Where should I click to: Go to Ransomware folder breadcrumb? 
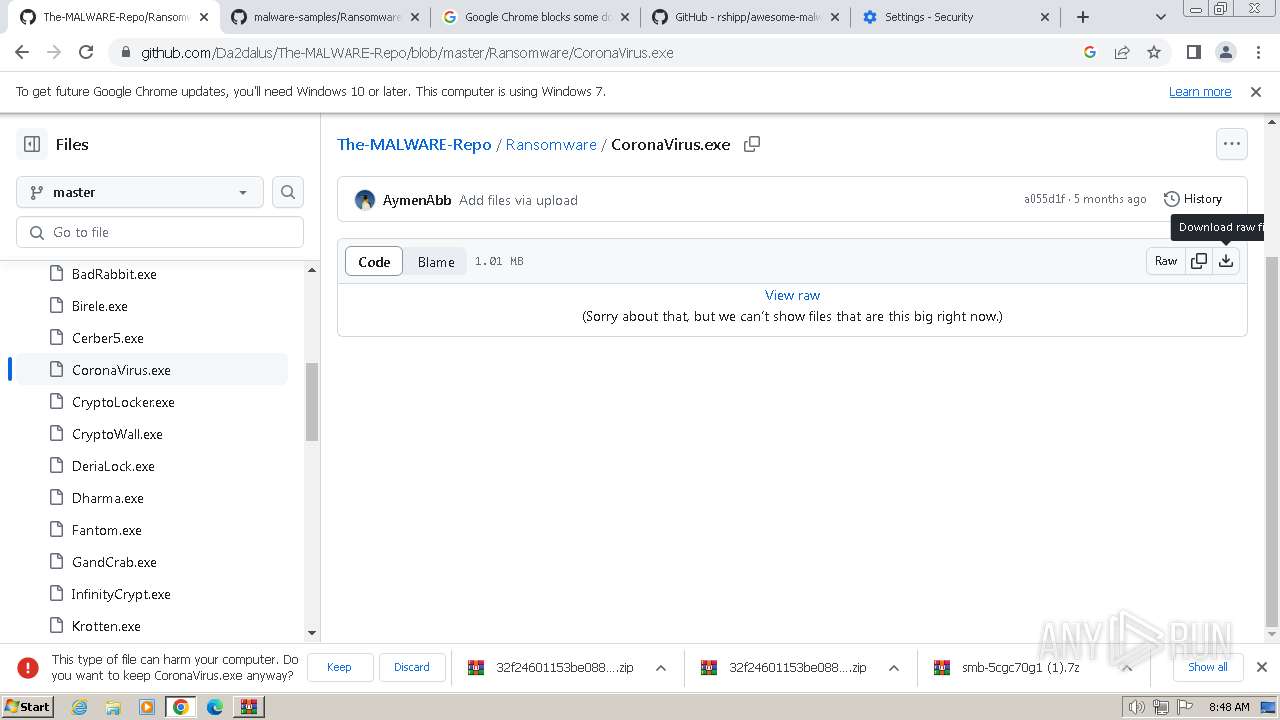[551, 144]
